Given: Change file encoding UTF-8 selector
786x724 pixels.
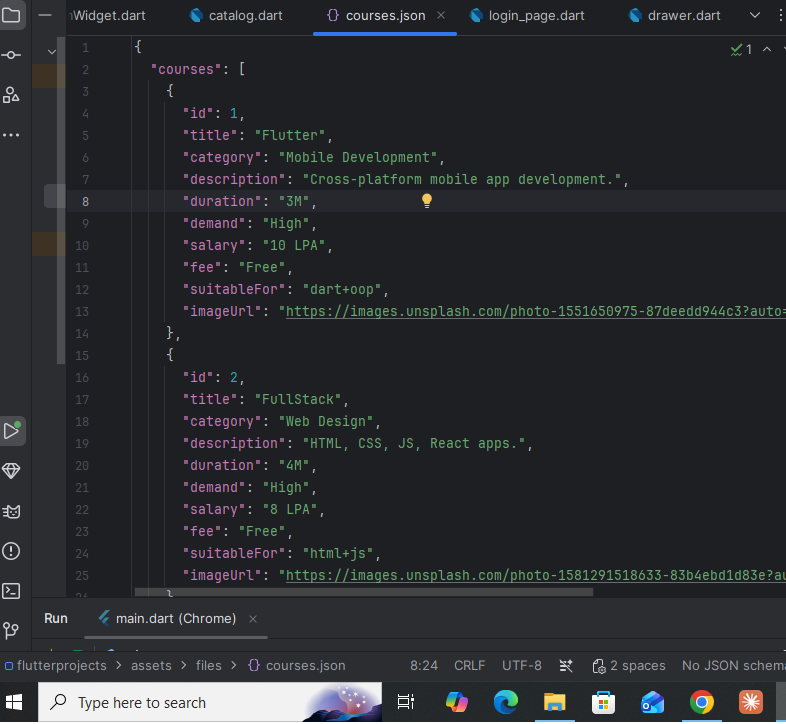Looking at the screenshot, I should click(522, 666).
